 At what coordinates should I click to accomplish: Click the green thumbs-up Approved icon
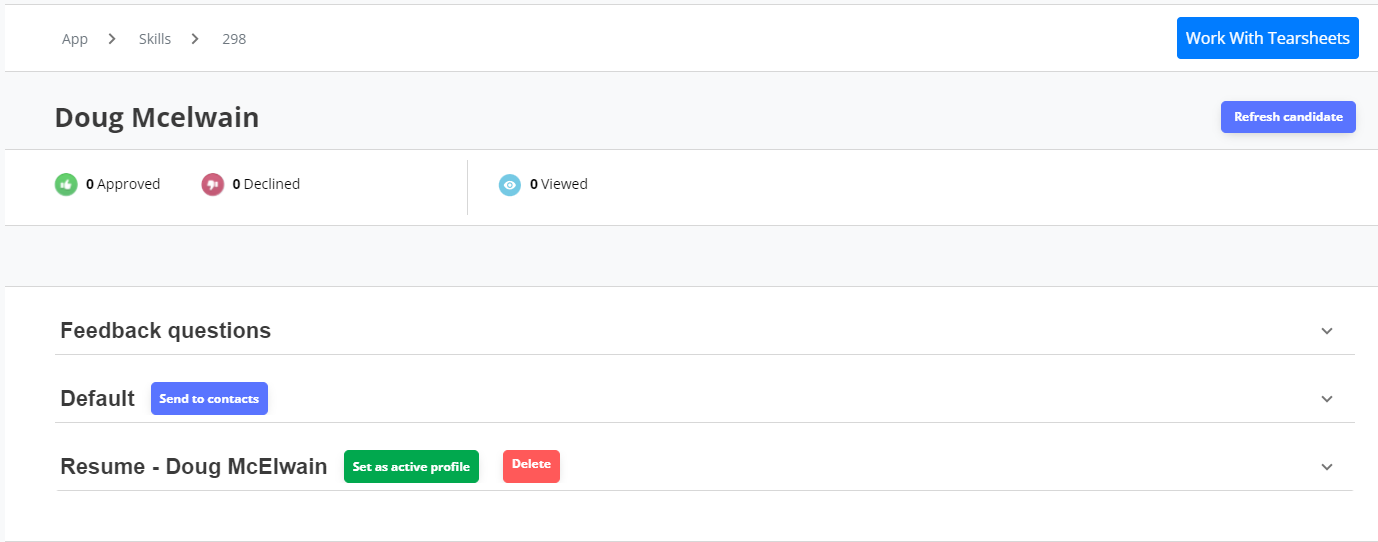(66, 184)
